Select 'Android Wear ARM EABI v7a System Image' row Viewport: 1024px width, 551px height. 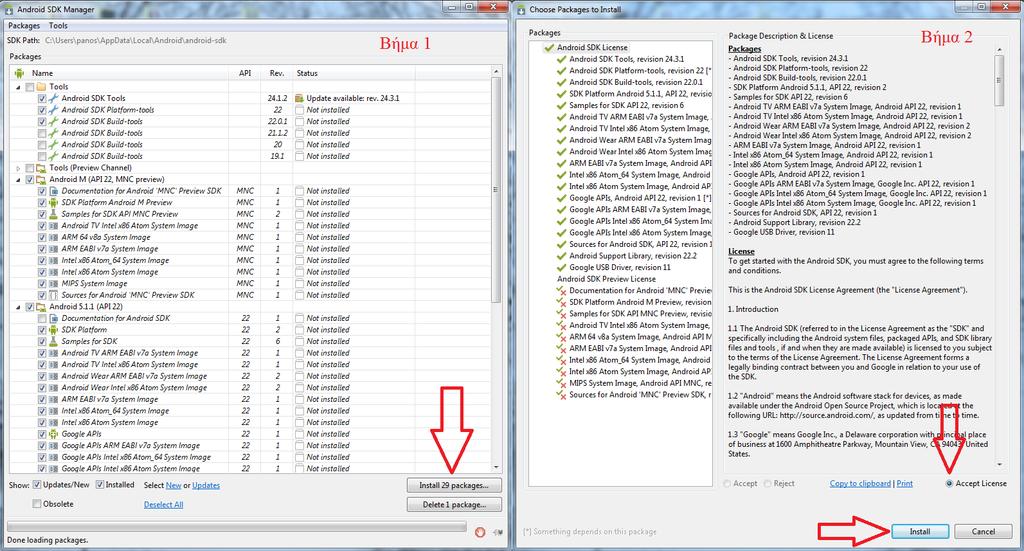click(134, 377)
